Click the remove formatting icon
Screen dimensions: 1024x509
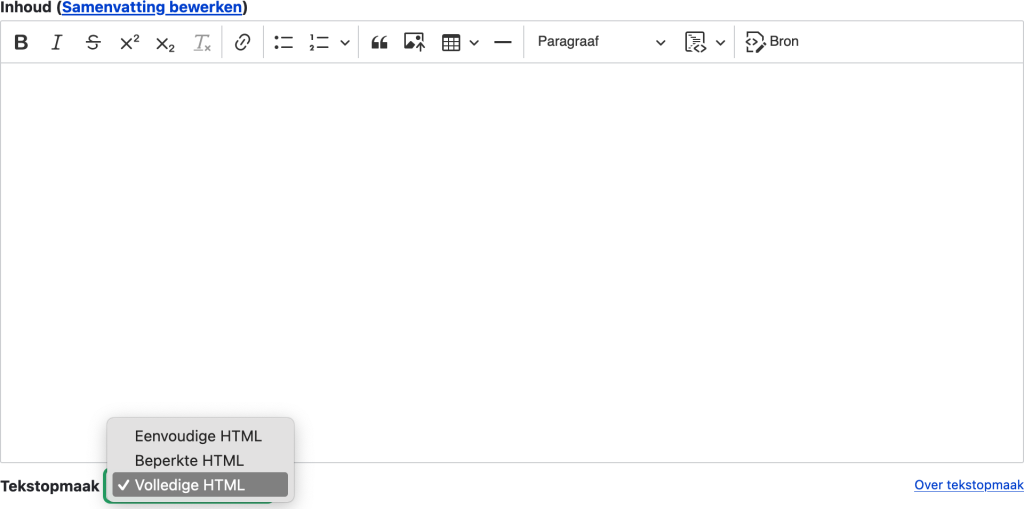201,42
